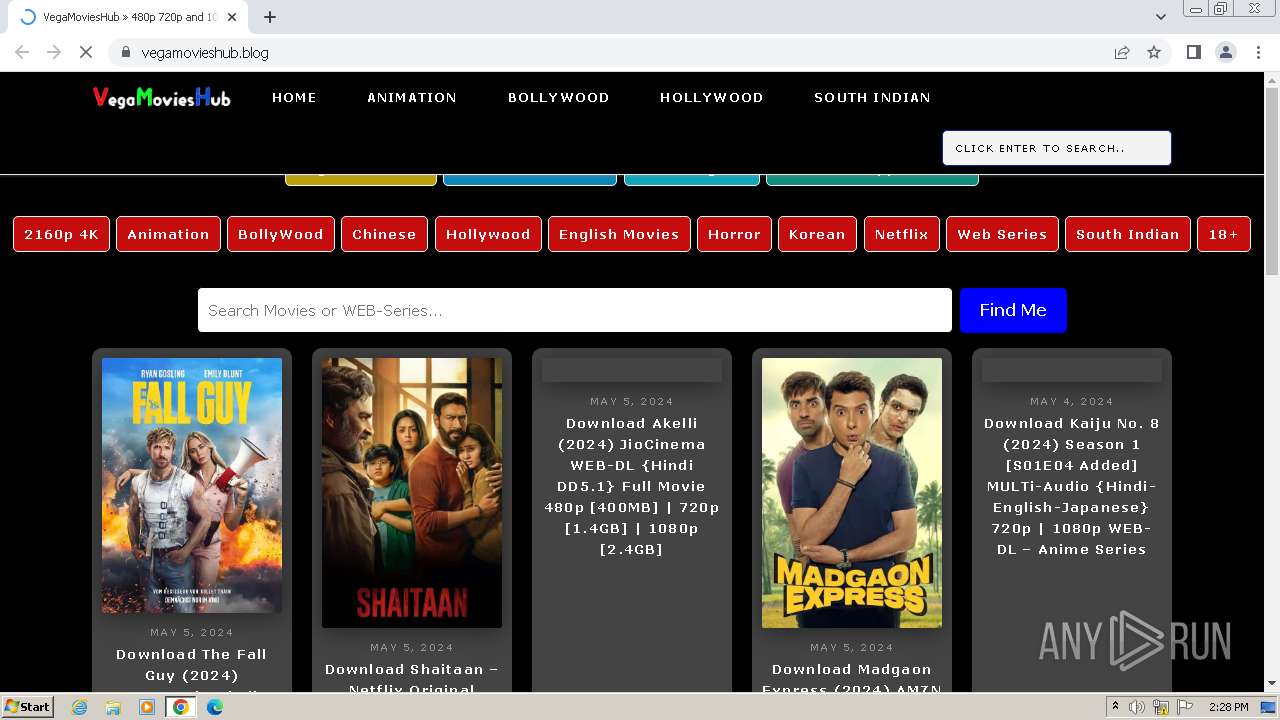
Task: Open the SOUTH INDIAN menu item
Action: pos(872,98)
